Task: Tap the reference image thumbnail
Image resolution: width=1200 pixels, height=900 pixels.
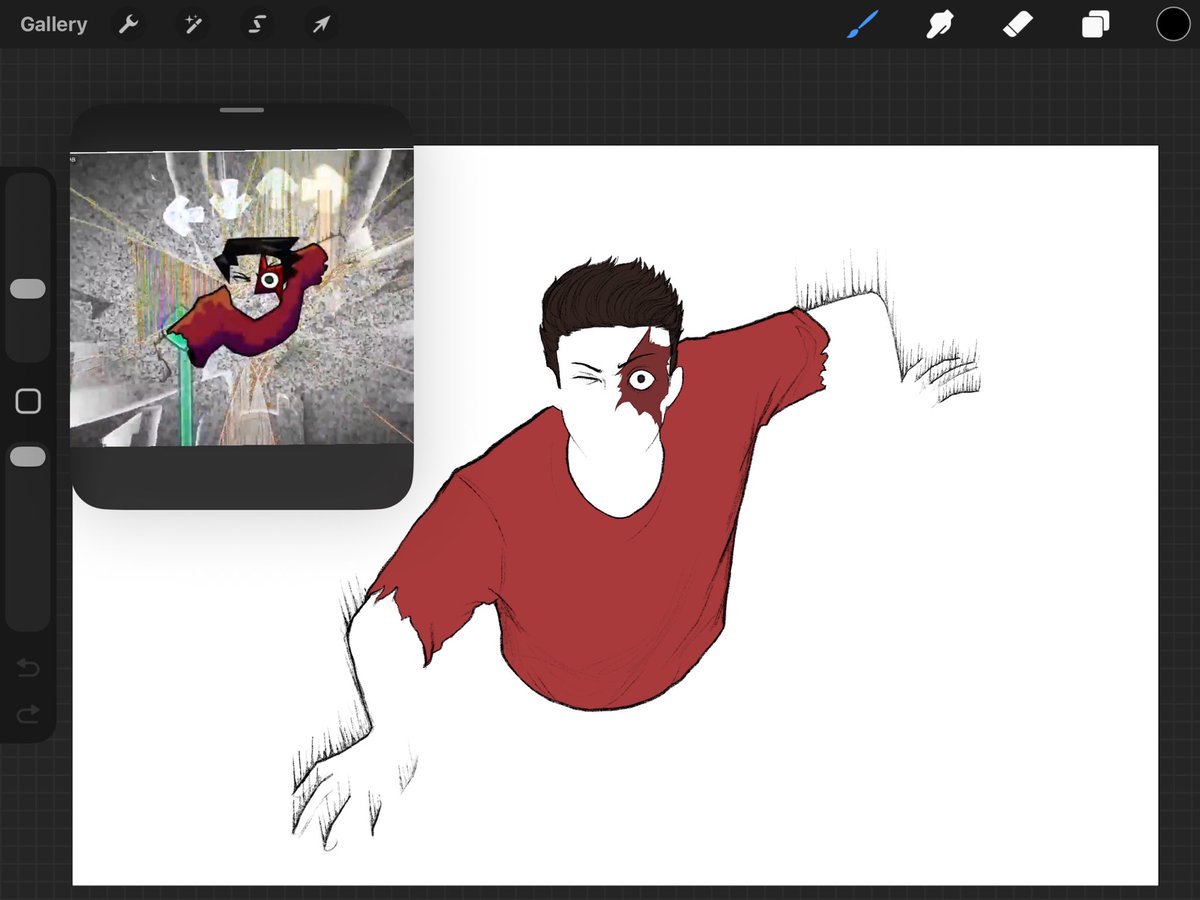Action: point(241,298)
